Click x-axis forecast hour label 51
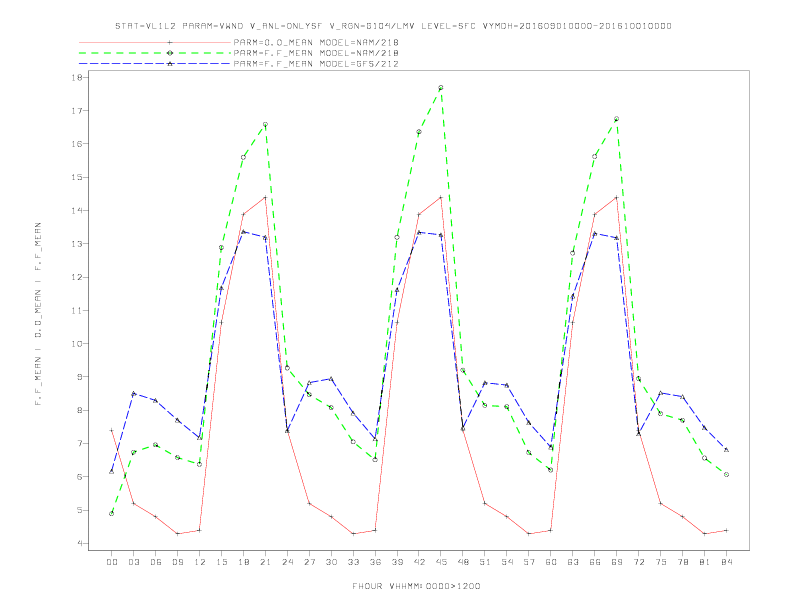The image size is (792, 612). [485, 562]
